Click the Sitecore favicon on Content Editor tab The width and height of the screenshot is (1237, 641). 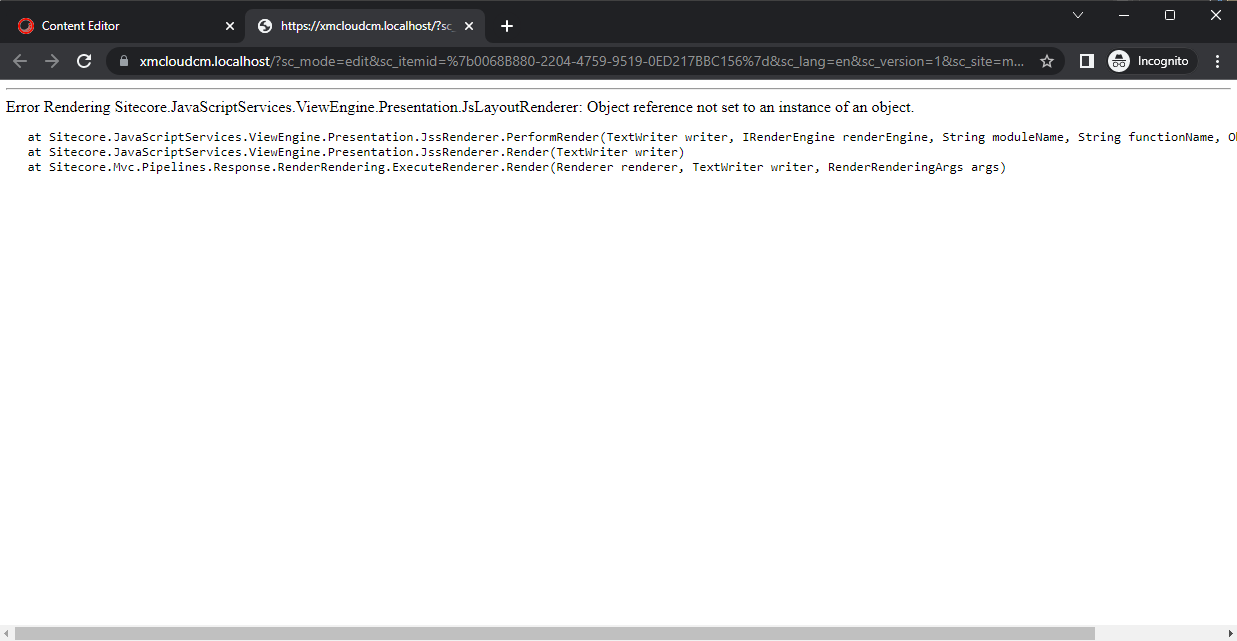(25, 25)
